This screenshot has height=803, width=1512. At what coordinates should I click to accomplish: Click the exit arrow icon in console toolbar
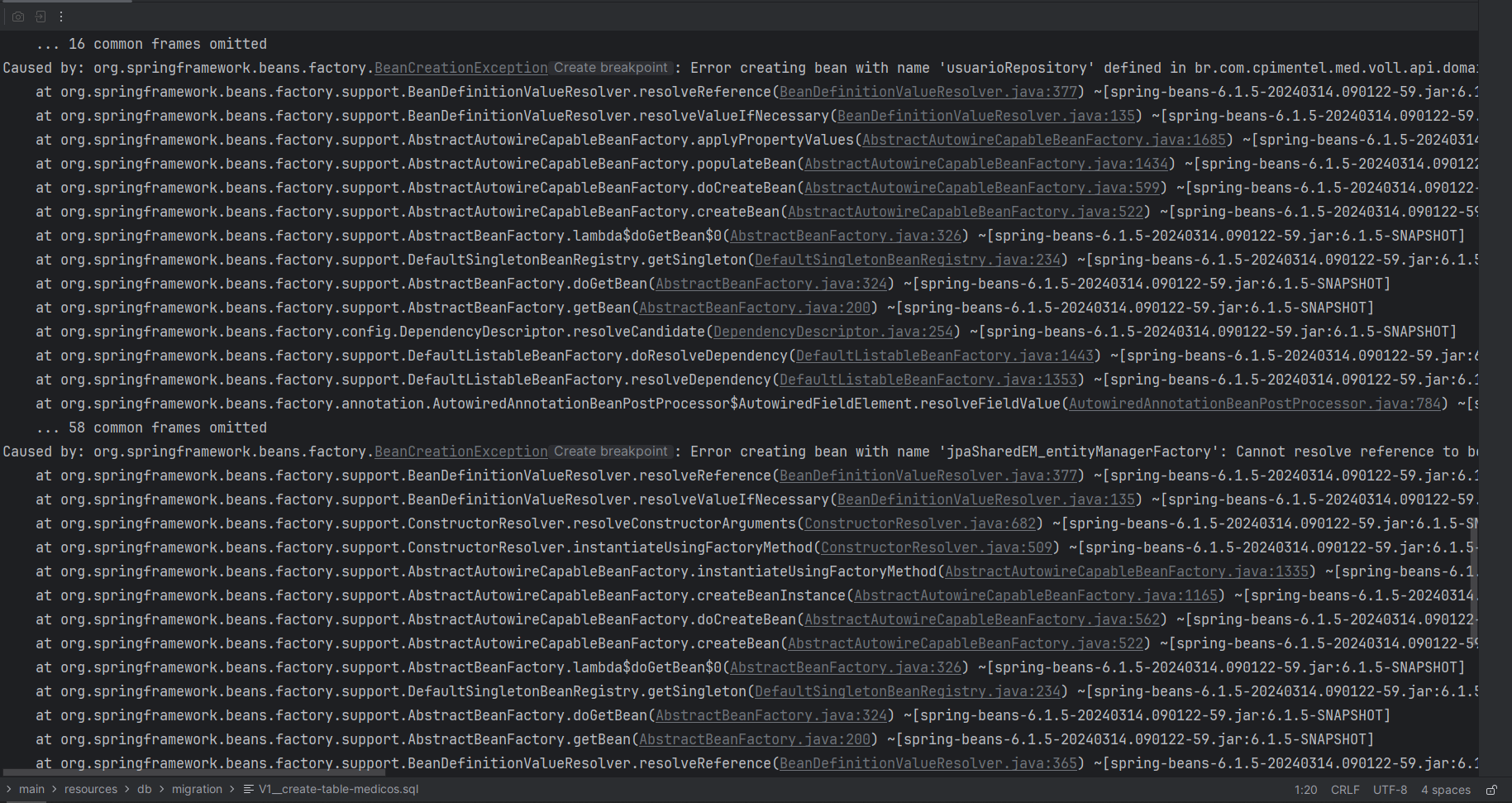[x=40, y=17]
